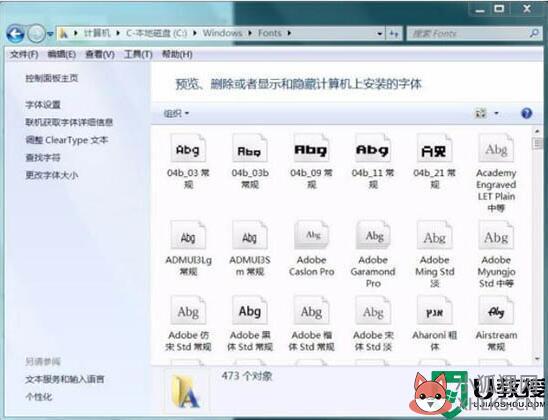This screenshot has width=548, height=420.
Task: Click the scrollbar up arrow
Action: click(538, 131)
